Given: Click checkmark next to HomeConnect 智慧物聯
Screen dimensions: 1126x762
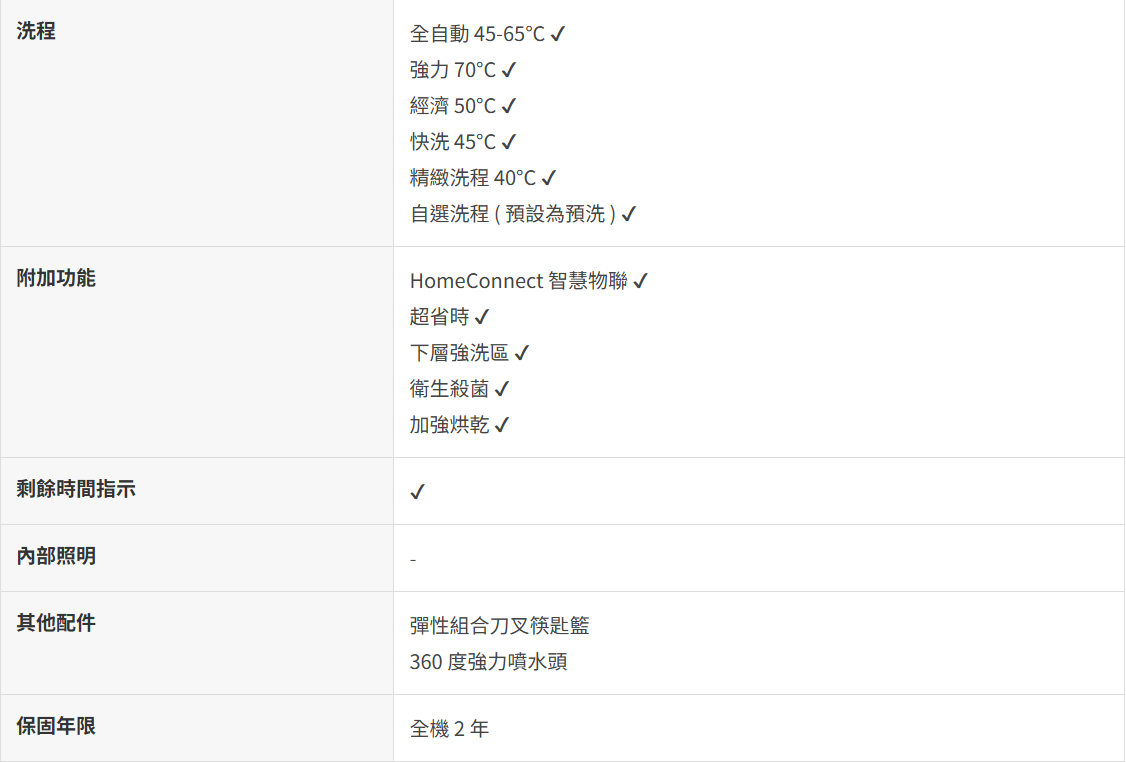Looking at the screenshot, I should click(641, 282).
